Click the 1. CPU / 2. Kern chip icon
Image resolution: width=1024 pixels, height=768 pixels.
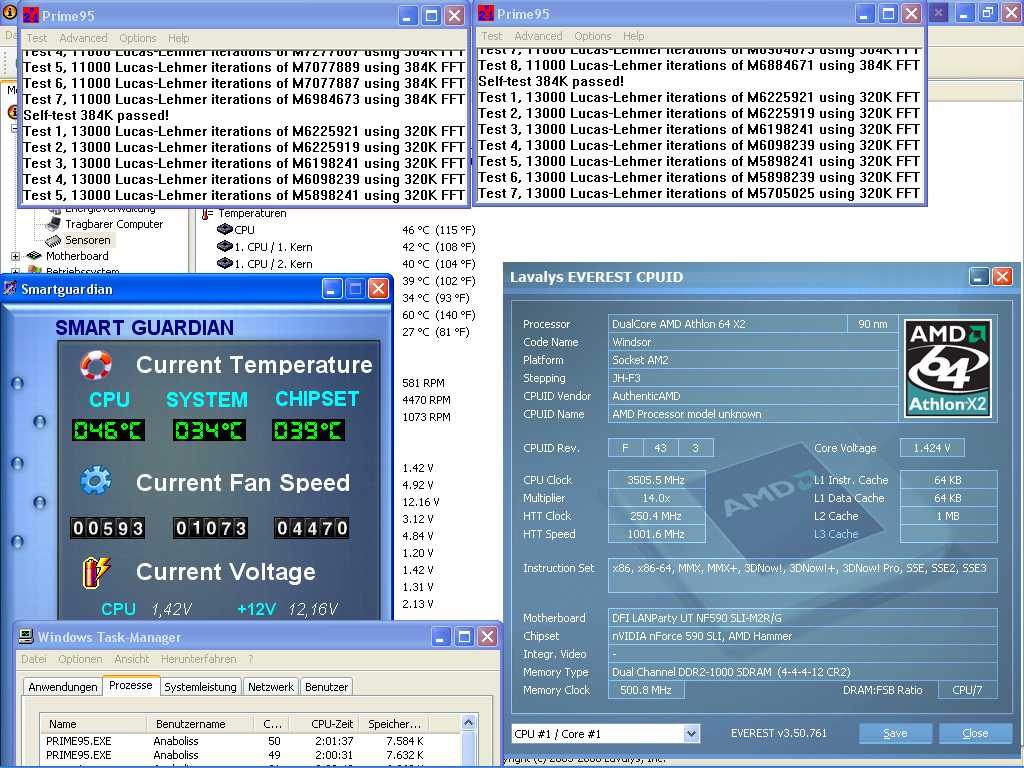(225, 263)
